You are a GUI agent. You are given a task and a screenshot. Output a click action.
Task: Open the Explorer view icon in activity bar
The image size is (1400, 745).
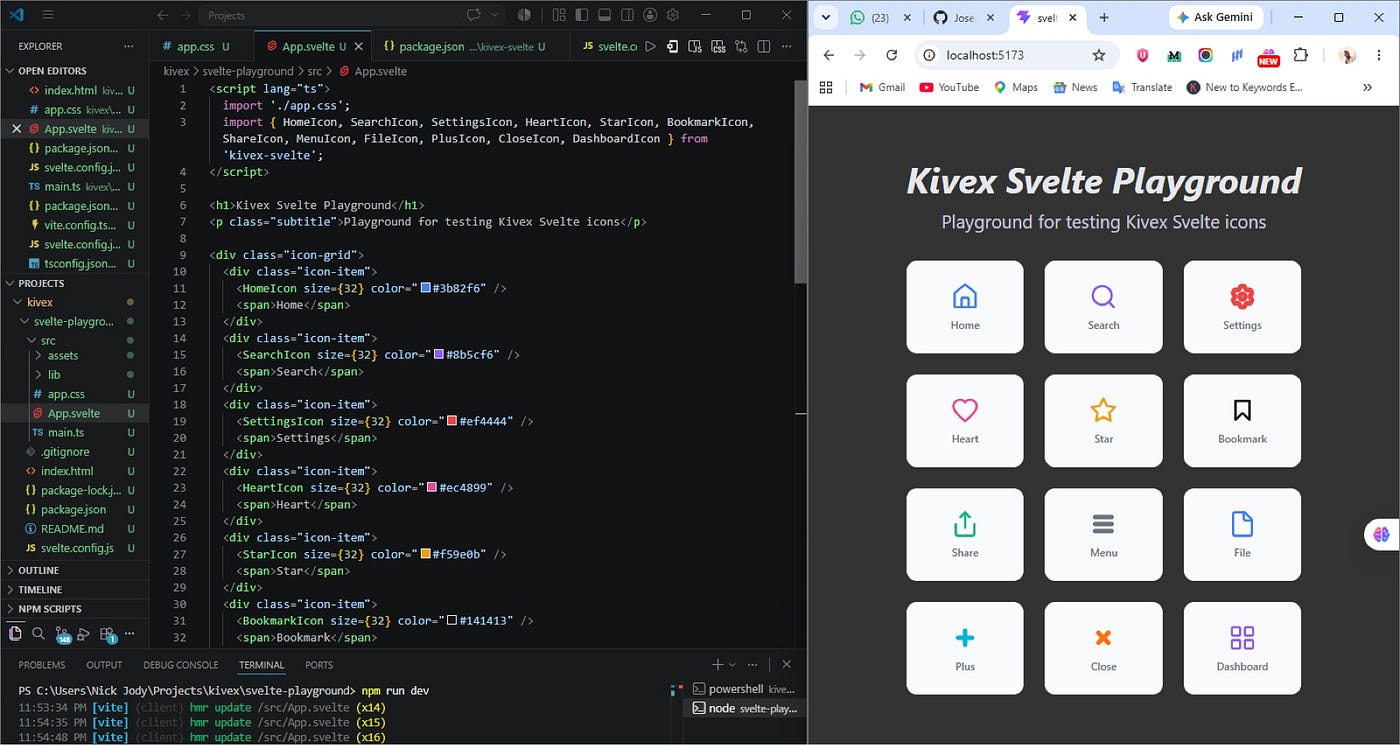click(15, 633)
